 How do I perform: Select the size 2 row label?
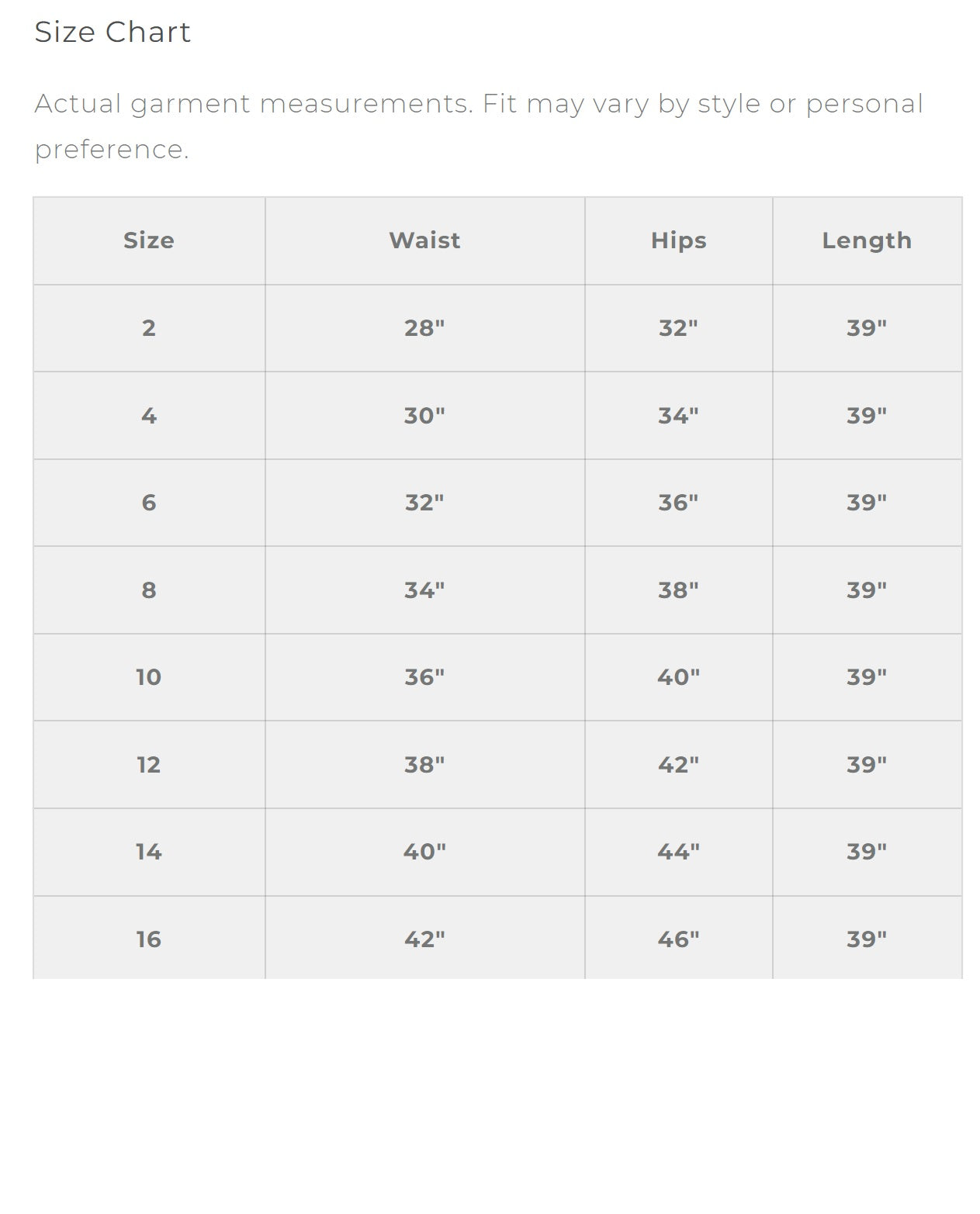(x=149, y=328)
